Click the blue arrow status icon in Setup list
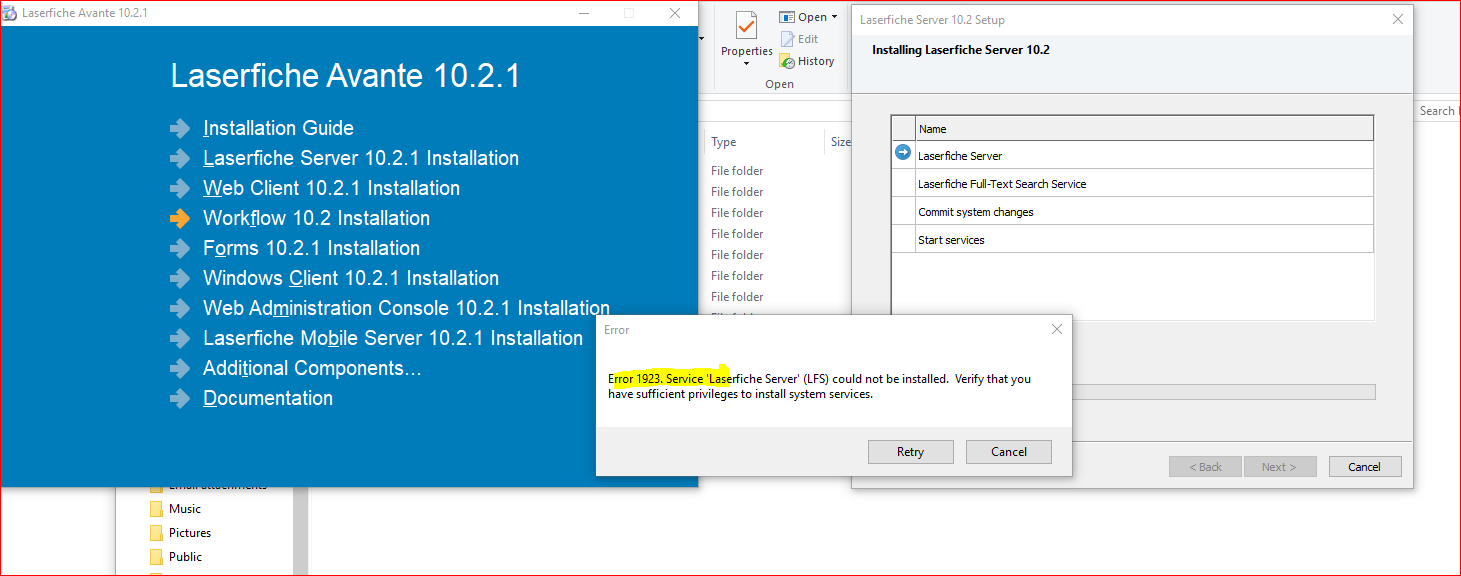 903,152
